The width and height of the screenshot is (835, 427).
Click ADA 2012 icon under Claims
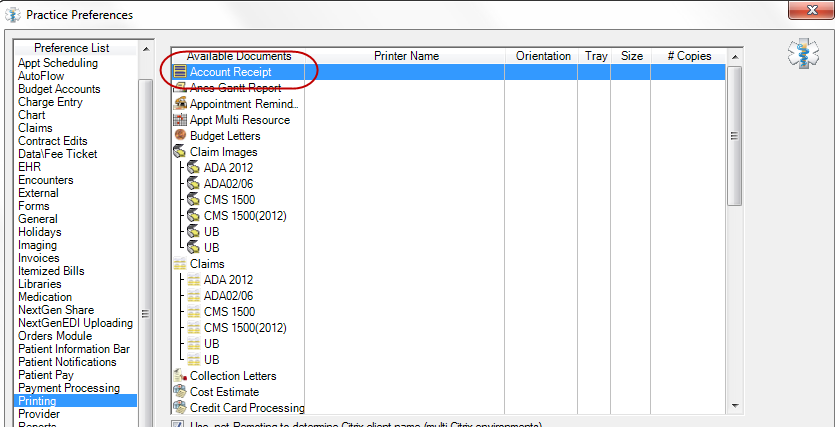point(194,280)
